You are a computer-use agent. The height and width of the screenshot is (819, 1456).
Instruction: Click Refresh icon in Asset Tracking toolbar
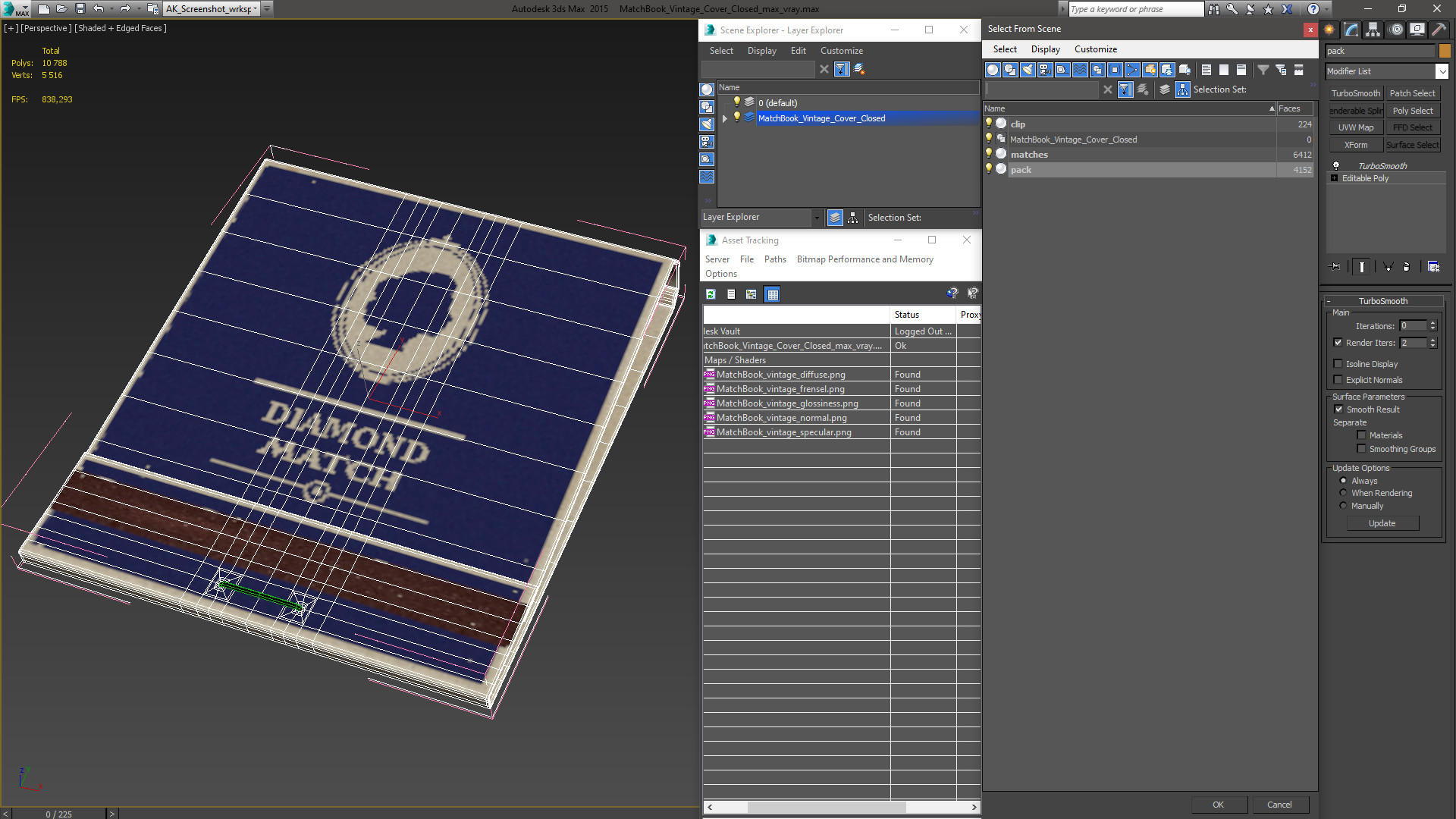click(711, 294)
